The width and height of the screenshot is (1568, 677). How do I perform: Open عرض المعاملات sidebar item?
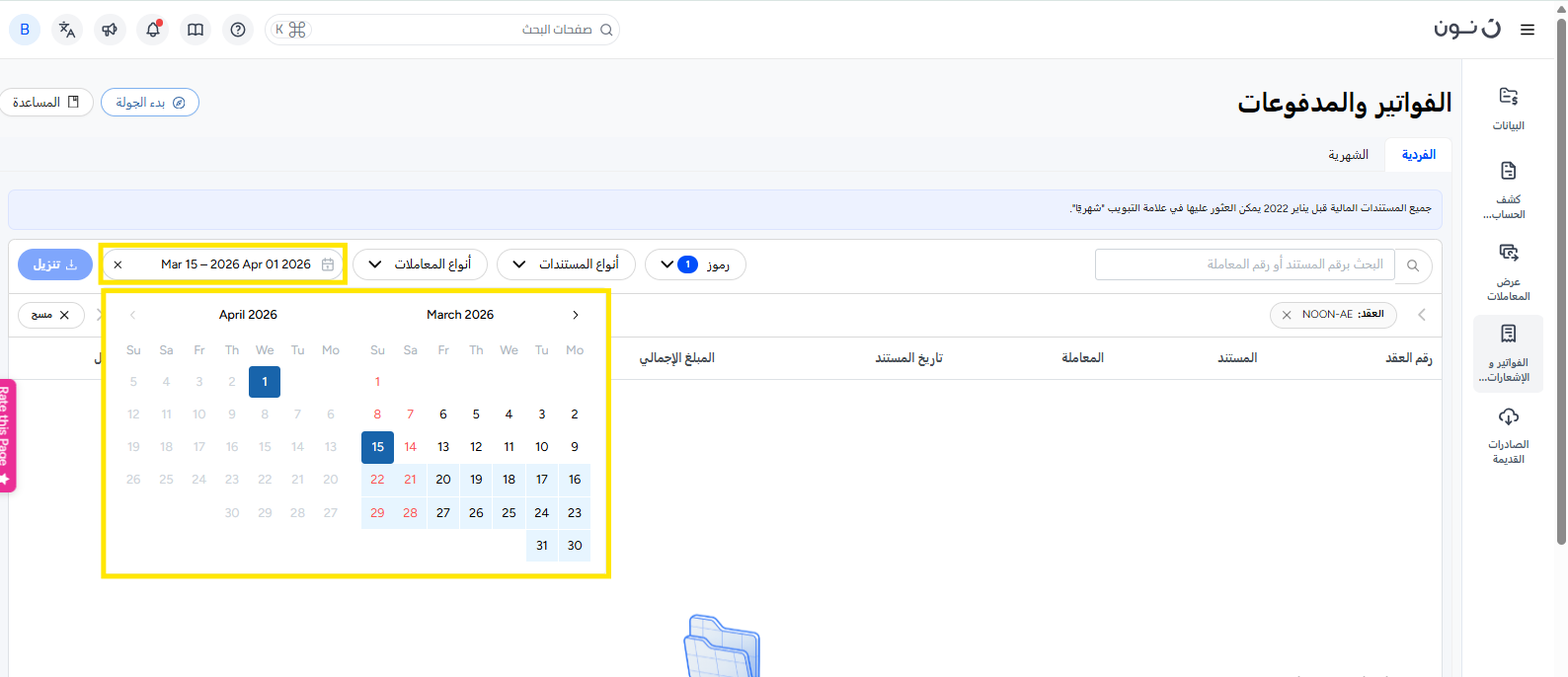[x=1508, y=272]
